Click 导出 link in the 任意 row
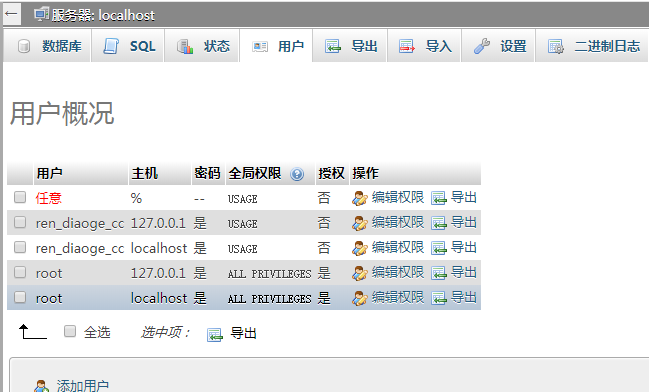The image size is (649, 392). pos(464,197)
